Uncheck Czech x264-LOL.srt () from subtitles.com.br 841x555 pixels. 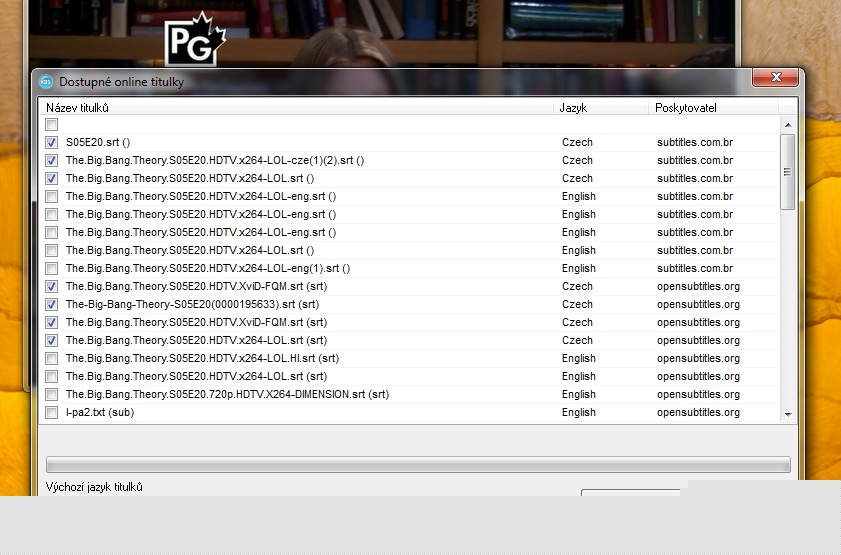point(51,179)
